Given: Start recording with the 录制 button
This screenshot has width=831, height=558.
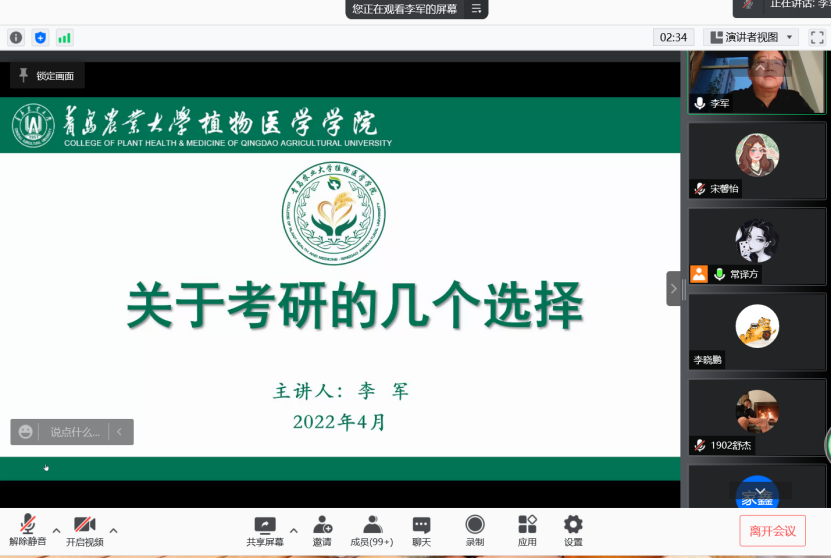Looking at the screenshot, I should coord(475,530).
